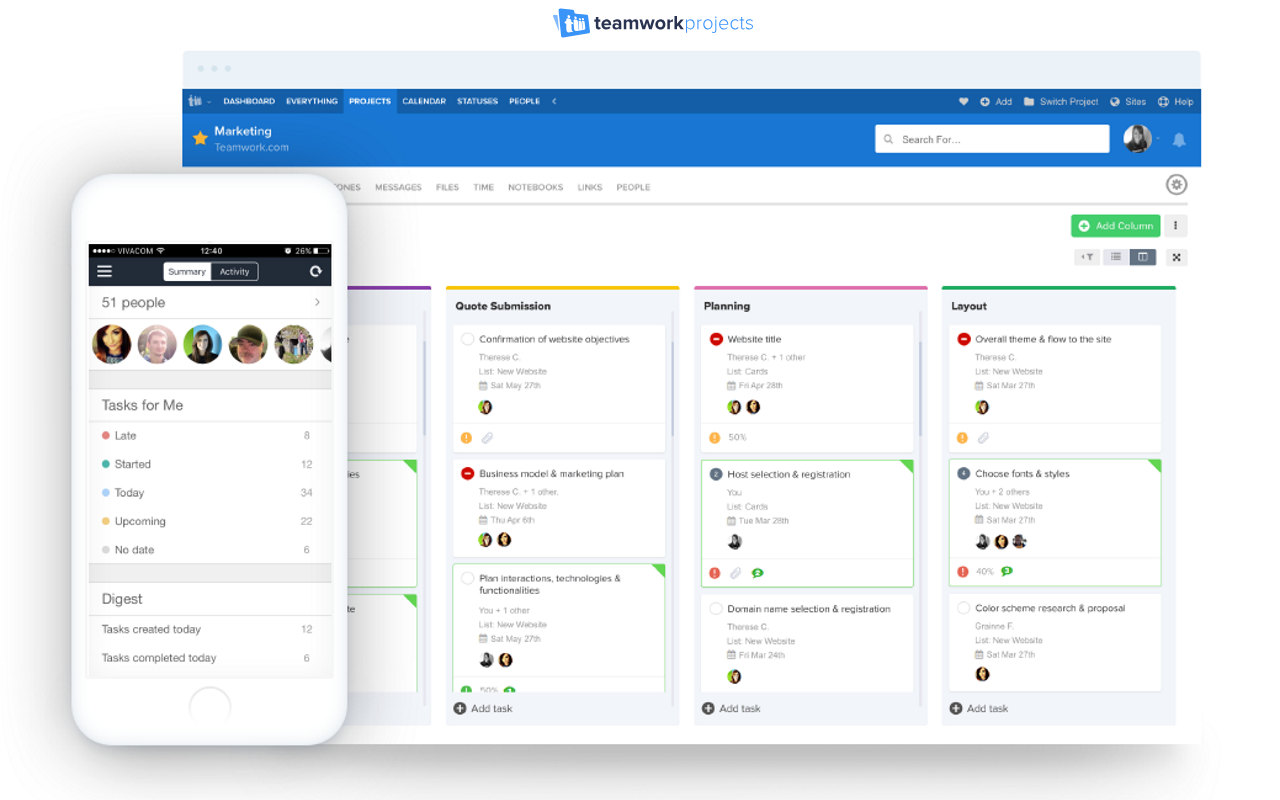Click attachment paperclip on Confirmation of website objectives card

[487, 438]
